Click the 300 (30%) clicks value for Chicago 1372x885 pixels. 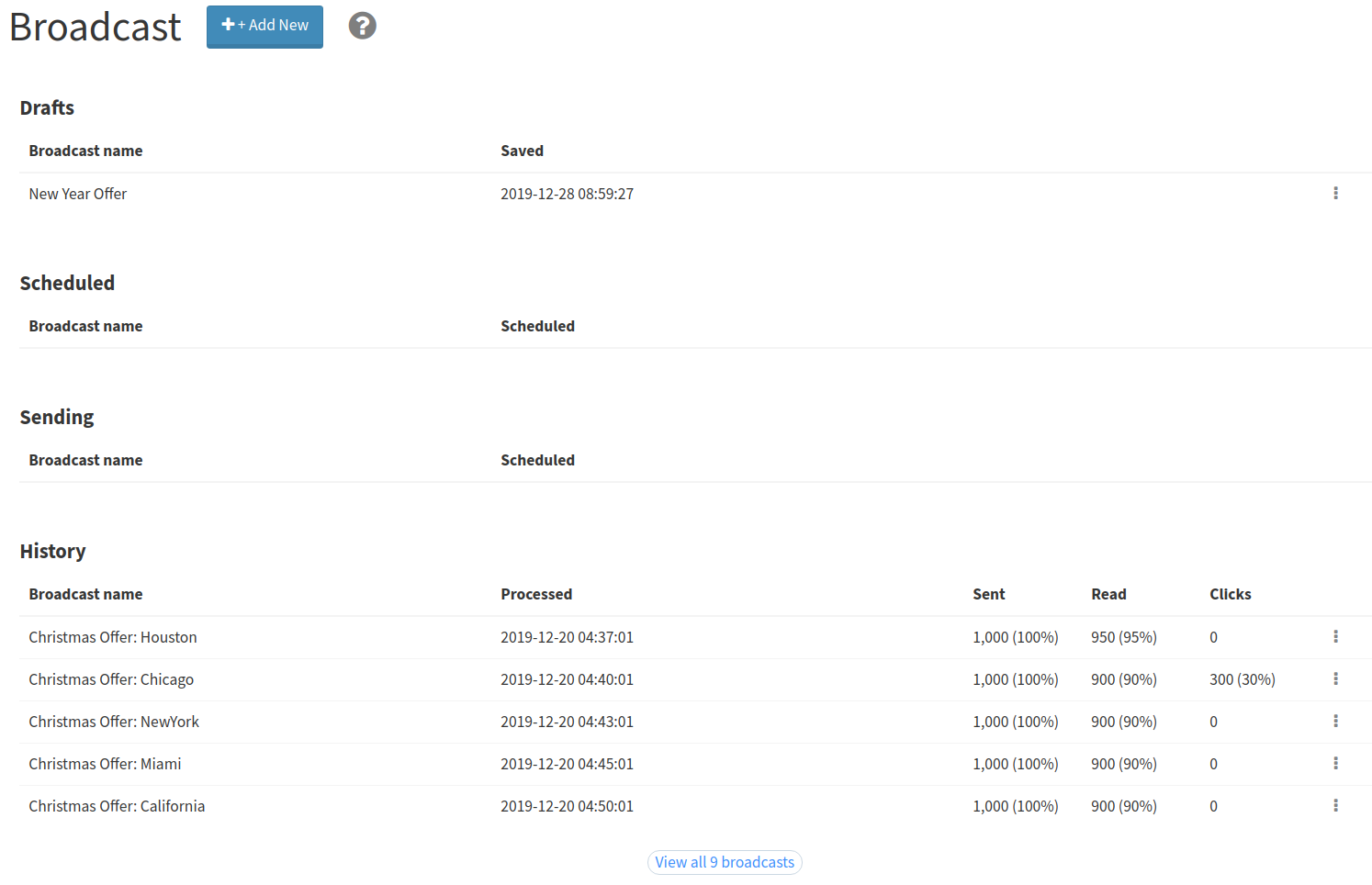[x=1243, y=679]
